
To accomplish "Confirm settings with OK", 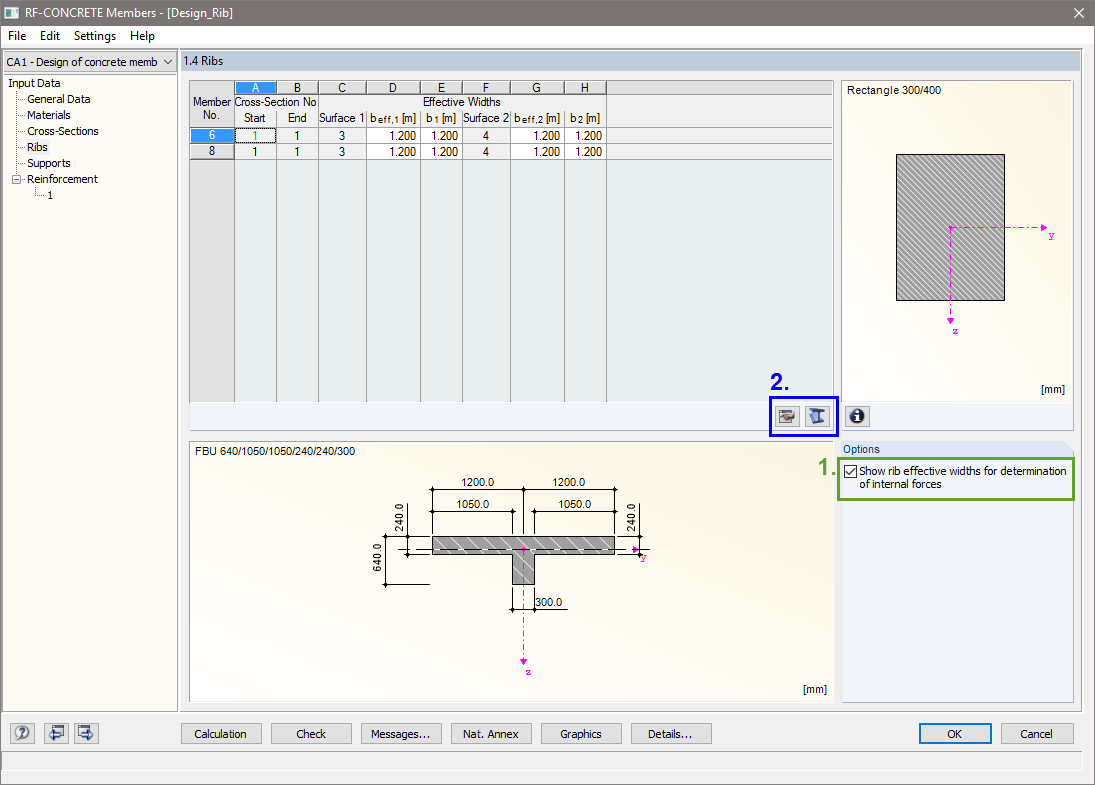I will click(954, 733).
